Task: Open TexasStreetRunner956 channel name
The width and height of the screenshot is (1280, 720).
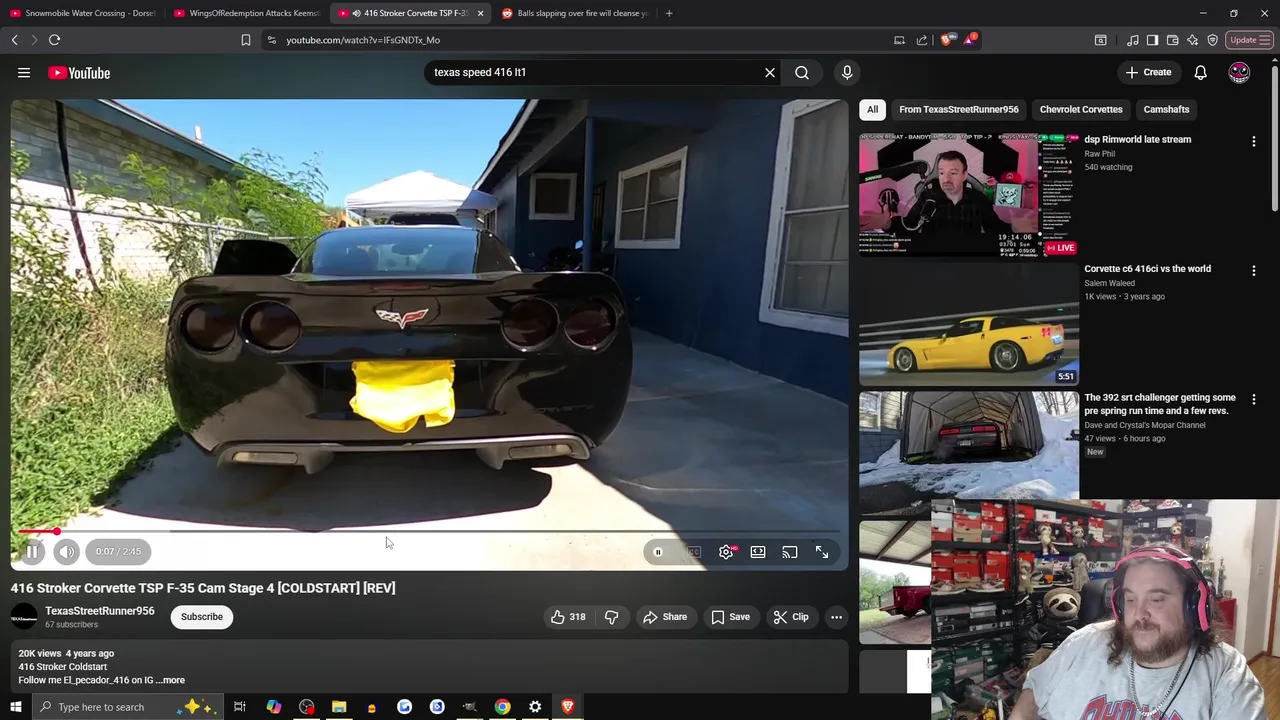Action: point(100,611)
